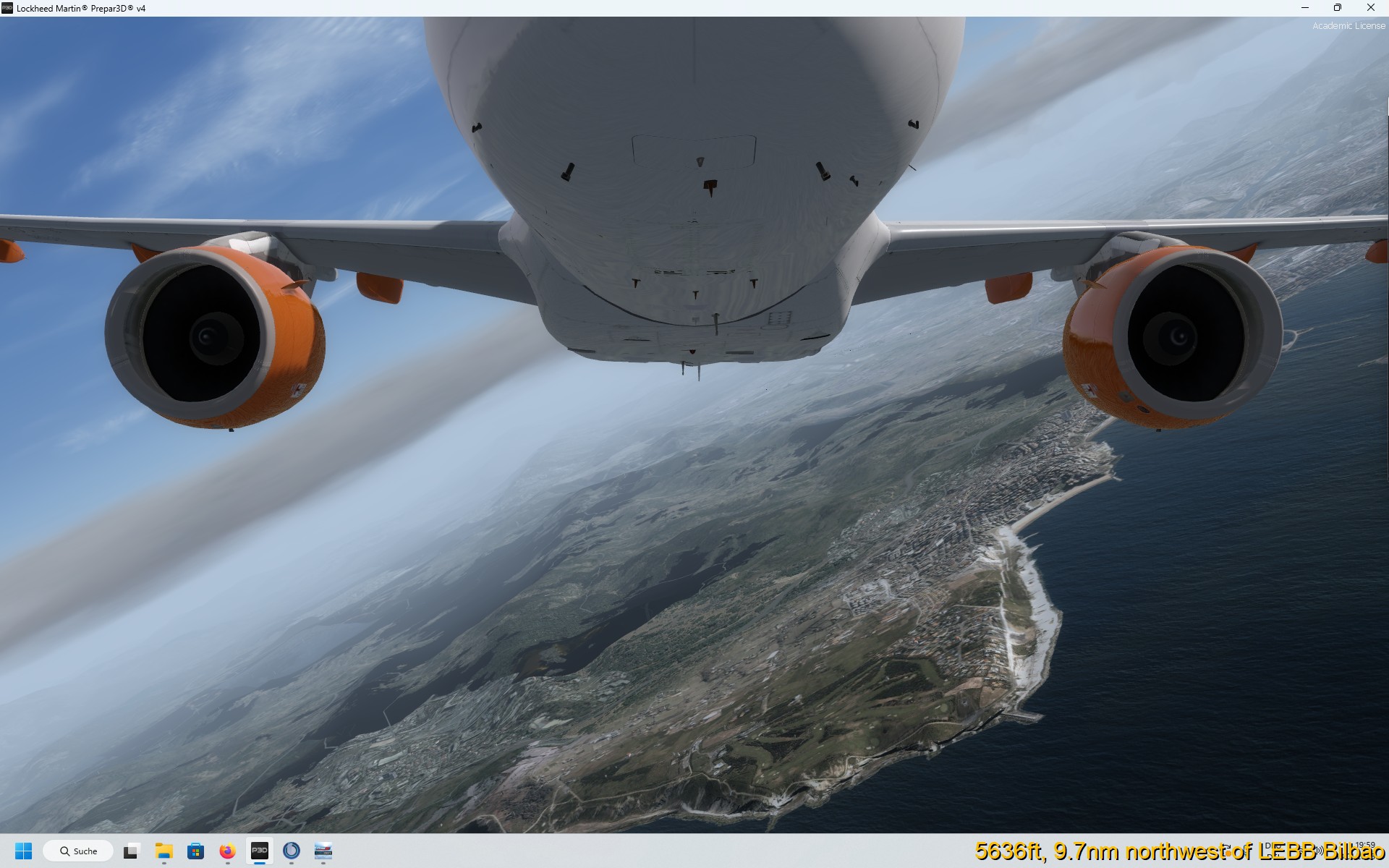Open File Explorer from taskbar
Viewport: 1389px width, 868px height.
pos(163,851)
